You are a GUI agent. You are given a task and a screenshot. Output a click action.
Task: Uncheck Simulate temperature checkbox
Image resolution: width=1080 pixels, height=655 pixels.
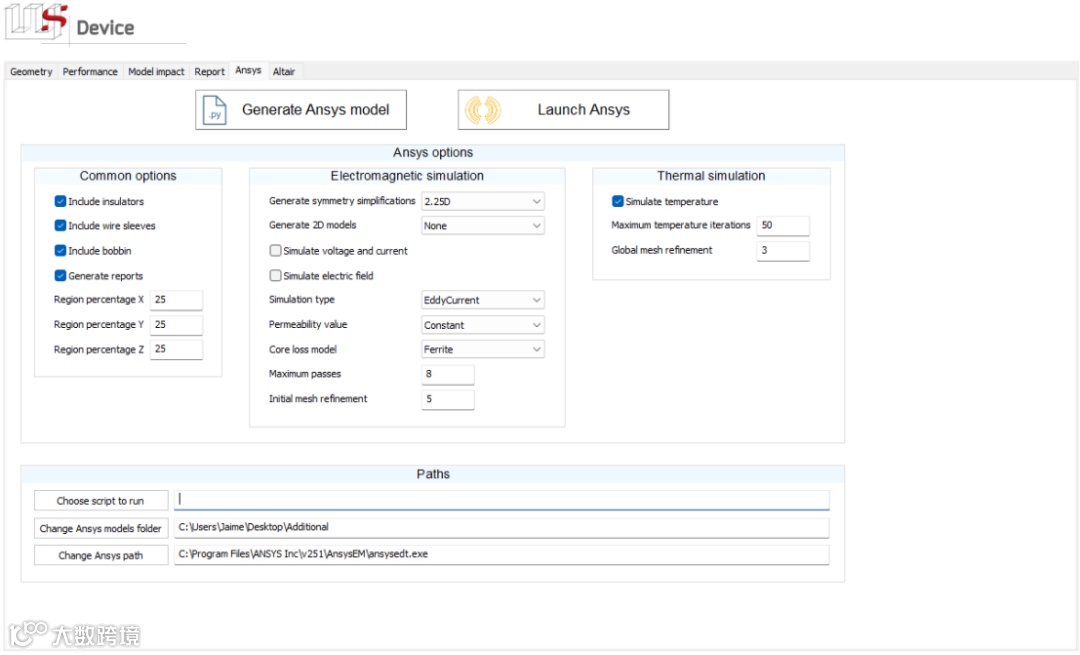(x=618, y=201)
